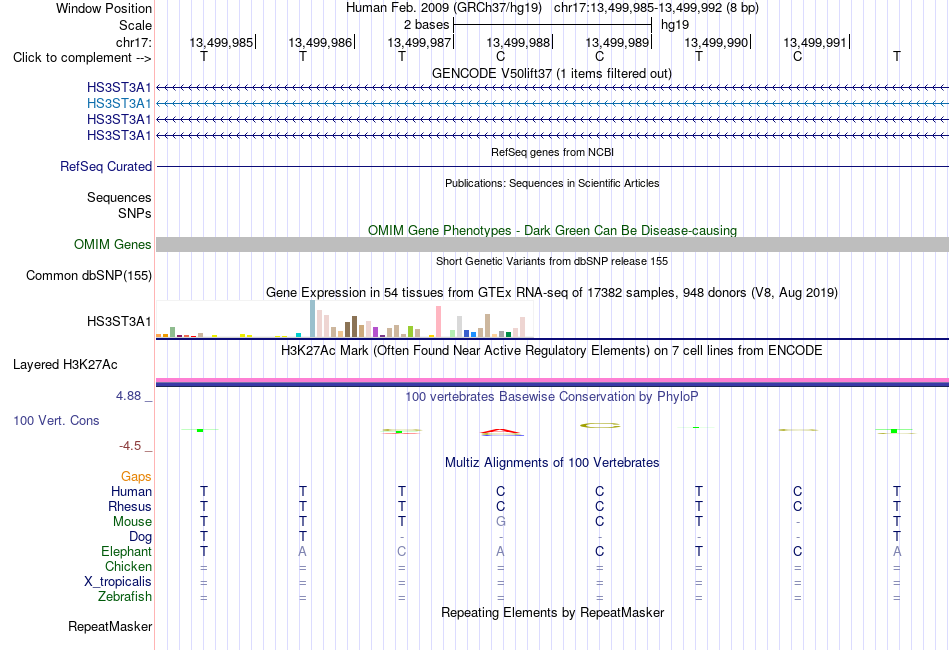Click the RepeatMasker track label
This screenshot has width=950, height=650.
(x=110, y=626)
